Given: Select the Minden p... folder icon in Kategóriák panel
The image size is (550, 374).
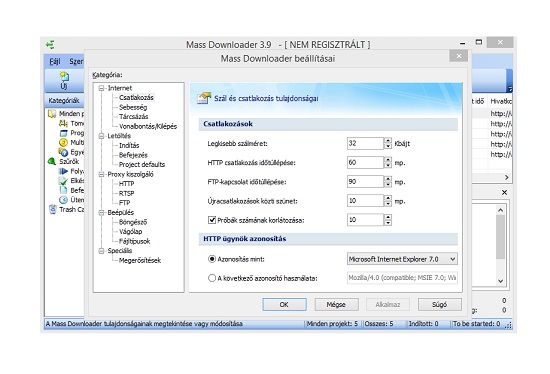Looking at the screenshot, I should 52,114.
